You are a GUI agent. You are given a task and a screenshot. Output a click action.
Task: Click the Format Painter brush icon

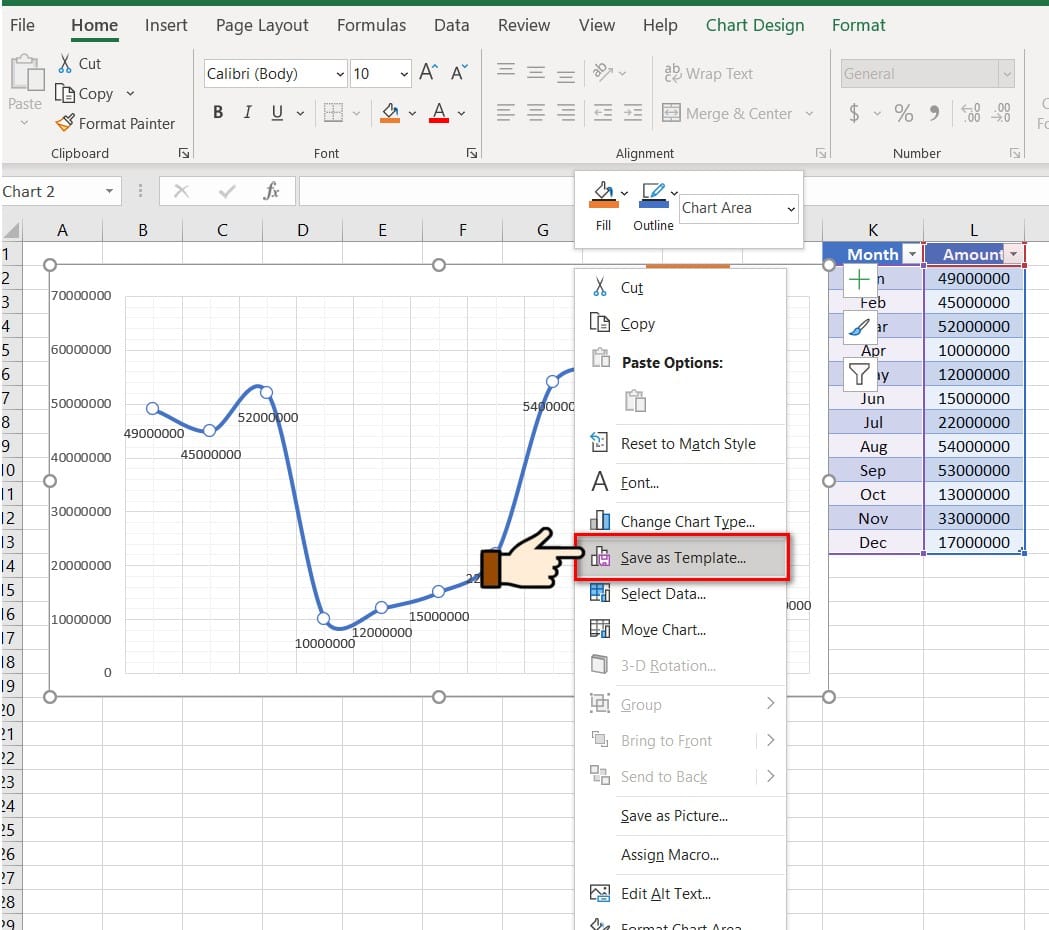(x=65, y=123)
